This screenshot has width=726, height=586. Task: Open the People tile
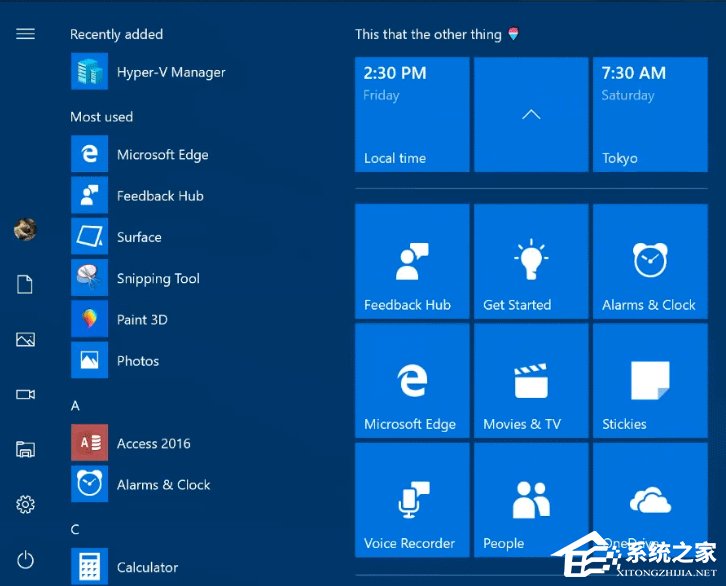531,500
